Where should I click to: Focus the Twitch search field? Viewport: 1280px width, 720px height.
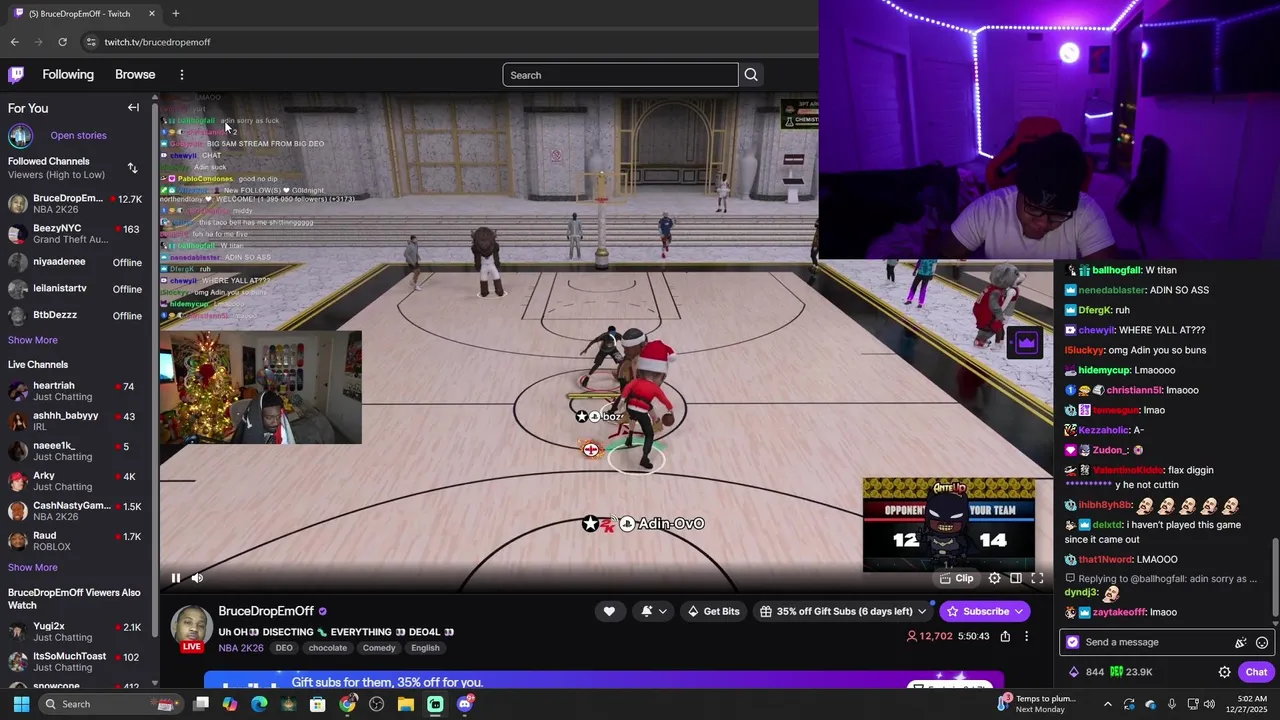pyautogui.click(x=620, y=75)
